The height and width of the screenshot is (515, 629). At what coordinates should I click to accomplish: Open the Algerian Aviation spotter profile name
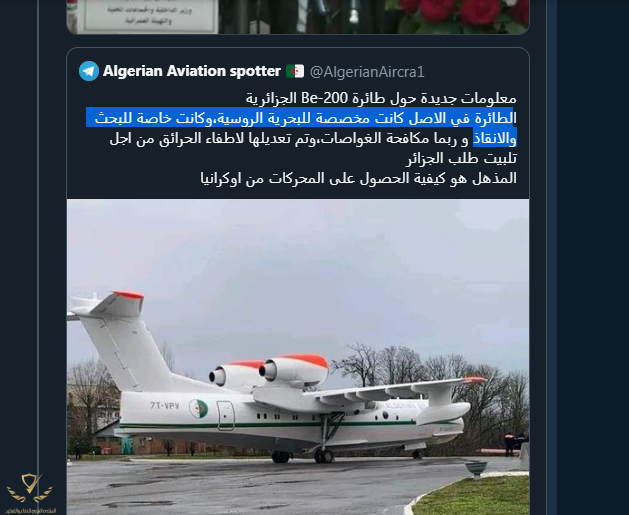click(x=192, y=71)
